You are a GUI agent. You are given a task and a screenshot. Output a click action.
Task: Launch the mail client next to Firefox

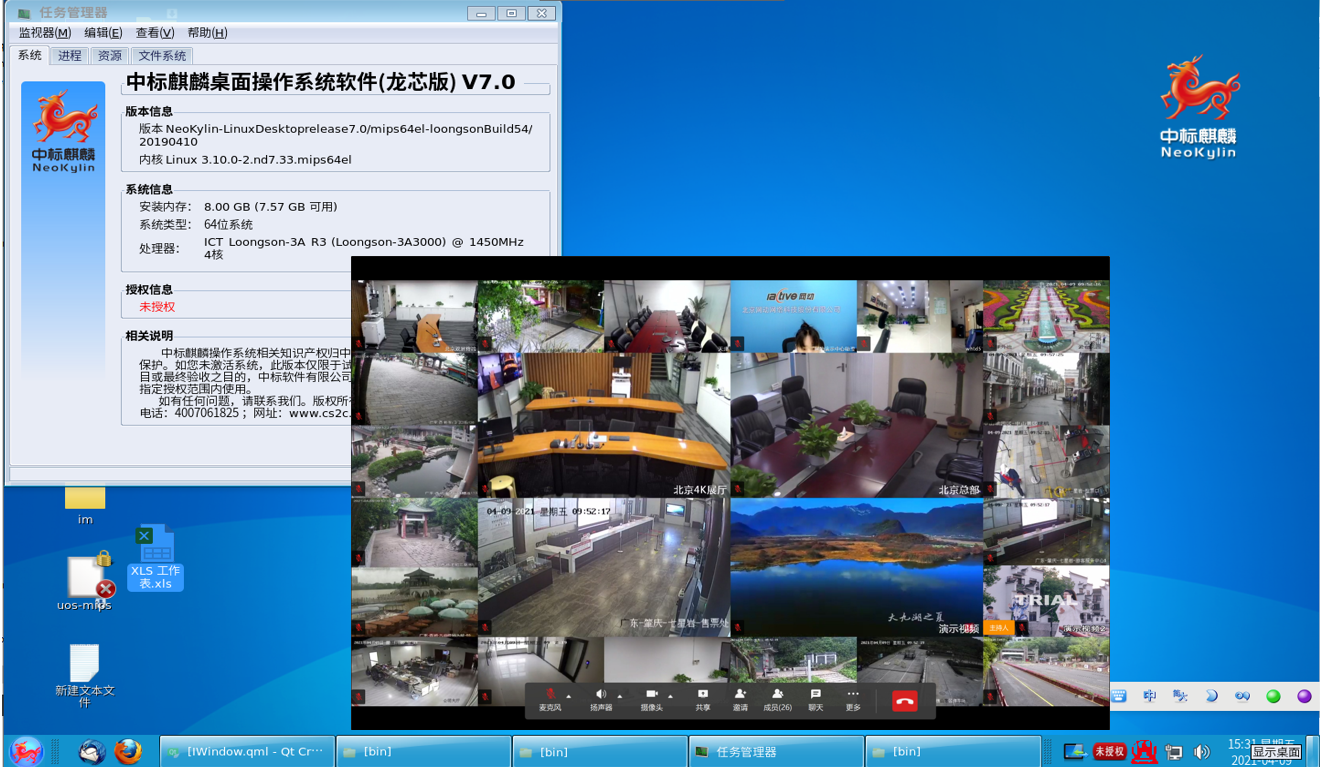pyautogui.click(x=93, y=751)
